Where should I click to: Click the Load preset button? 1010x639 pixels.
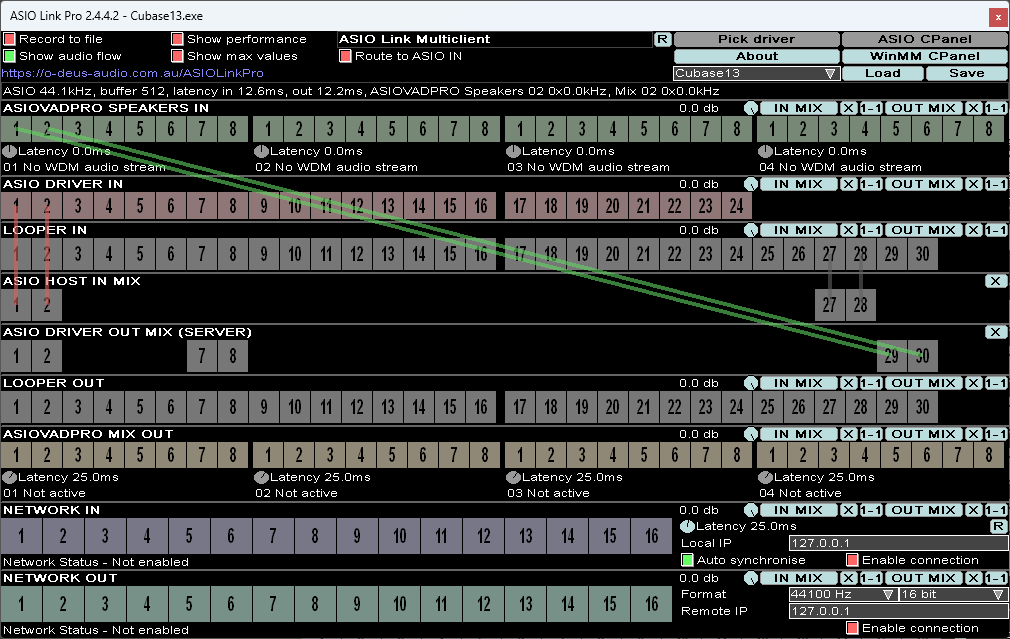click(x=882, y=73)
